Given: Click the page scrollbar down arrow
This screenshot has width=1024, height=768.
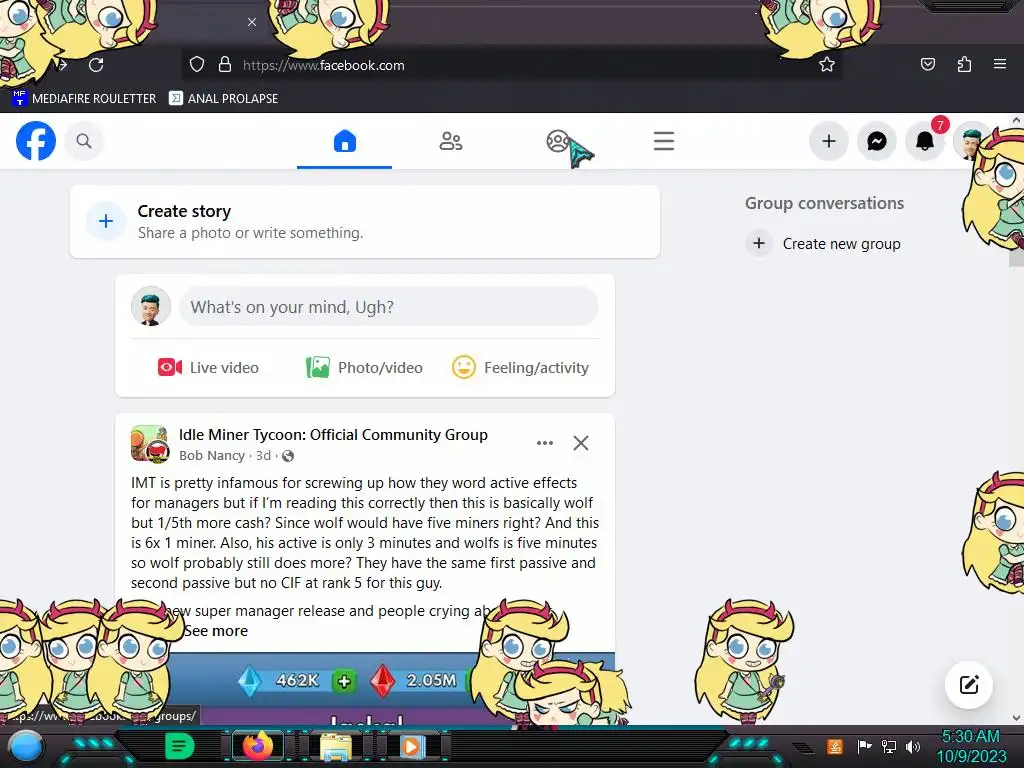Looking at the screenshot, I should point(1016,718).
